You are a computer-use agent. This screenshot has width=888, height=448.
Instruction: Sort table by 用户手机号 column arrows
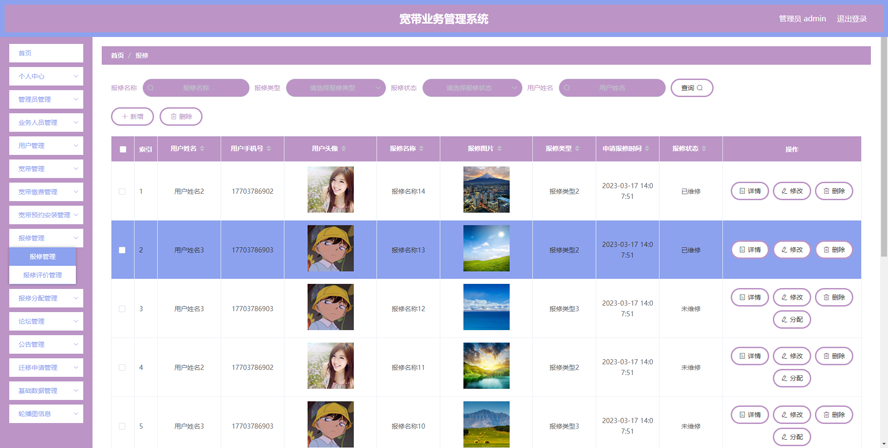point(268,149)
